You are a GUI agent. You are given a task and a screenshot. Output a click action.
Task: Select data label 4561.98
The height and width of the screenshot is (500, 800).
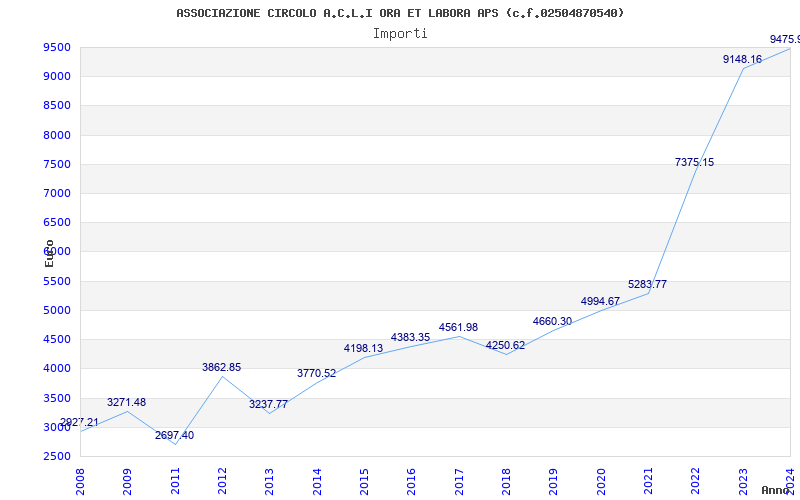[458, 328]
